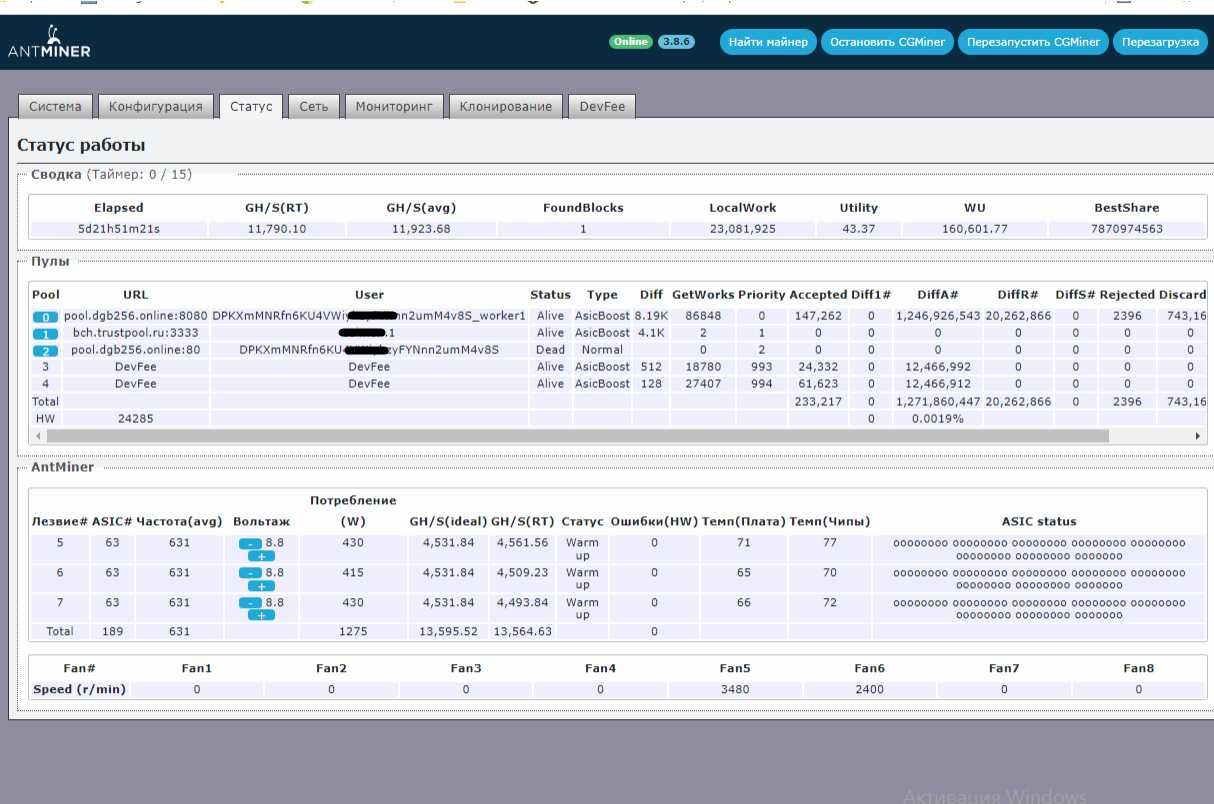Go to the Сеть tab
1214x804 pixels.
[x=313, y=107]
